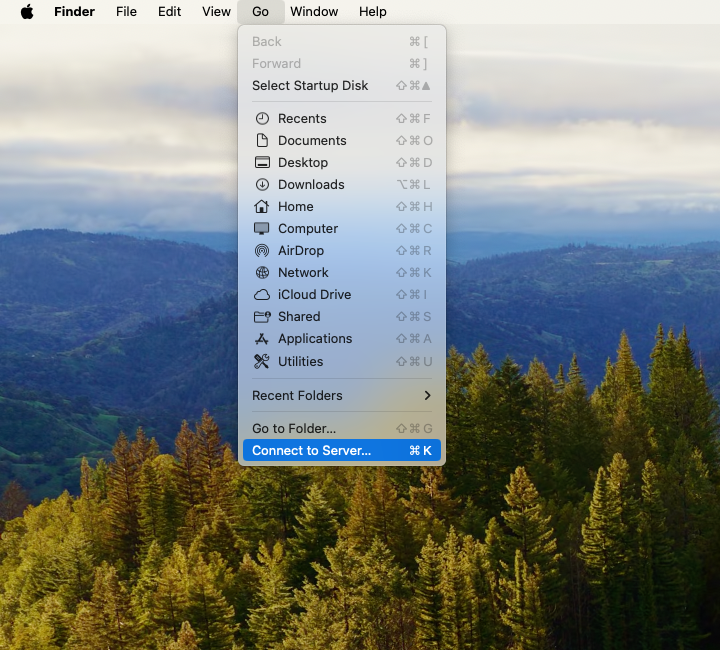Open the File menu

126,12
